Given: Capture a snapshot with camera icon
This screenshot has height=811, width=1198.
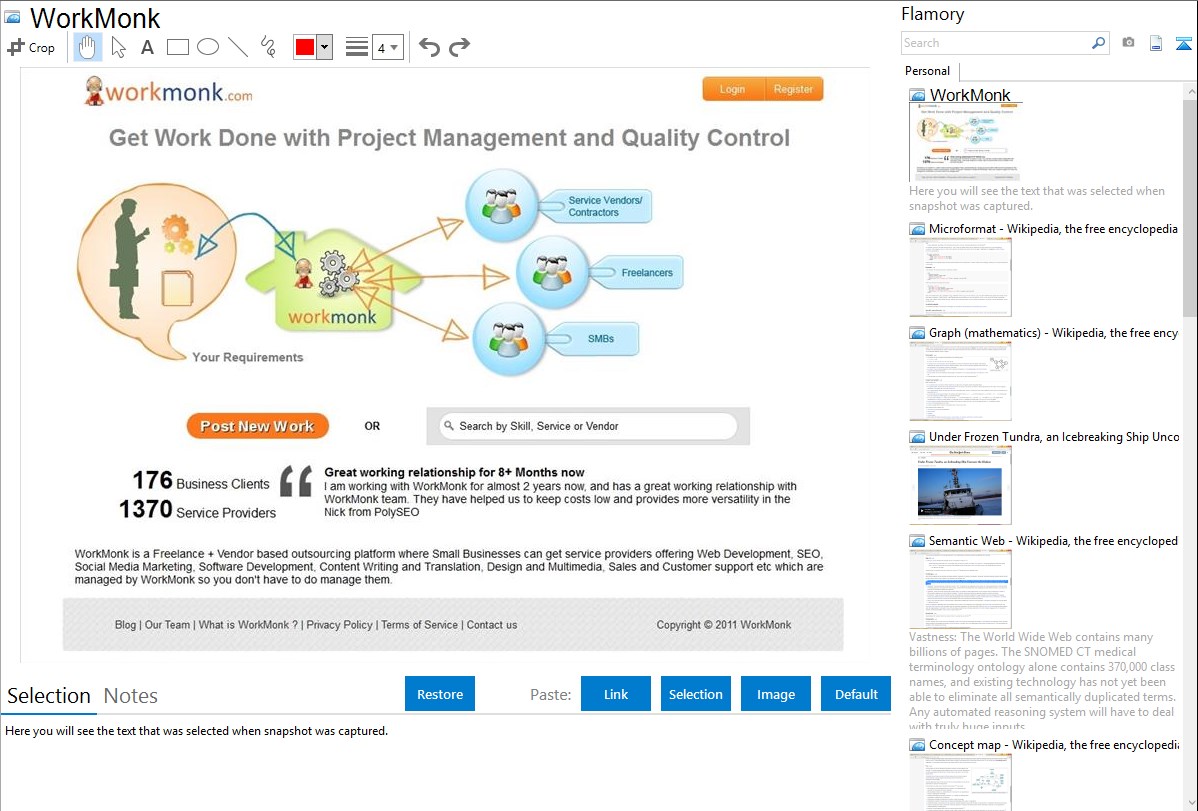Looking at the screenshot, I should [x=1128, y=43].
